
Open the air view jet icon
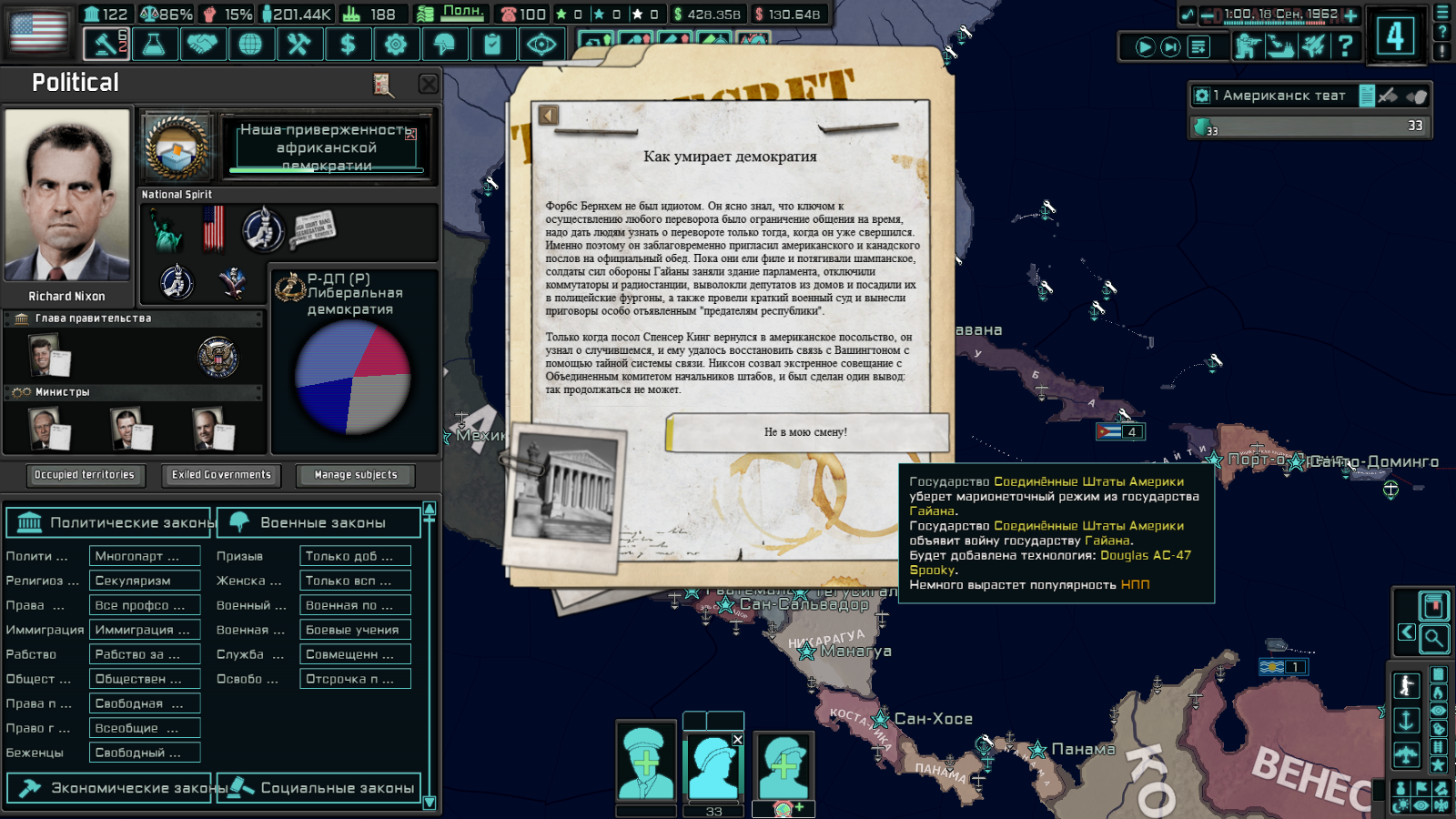click(1313, 45)
